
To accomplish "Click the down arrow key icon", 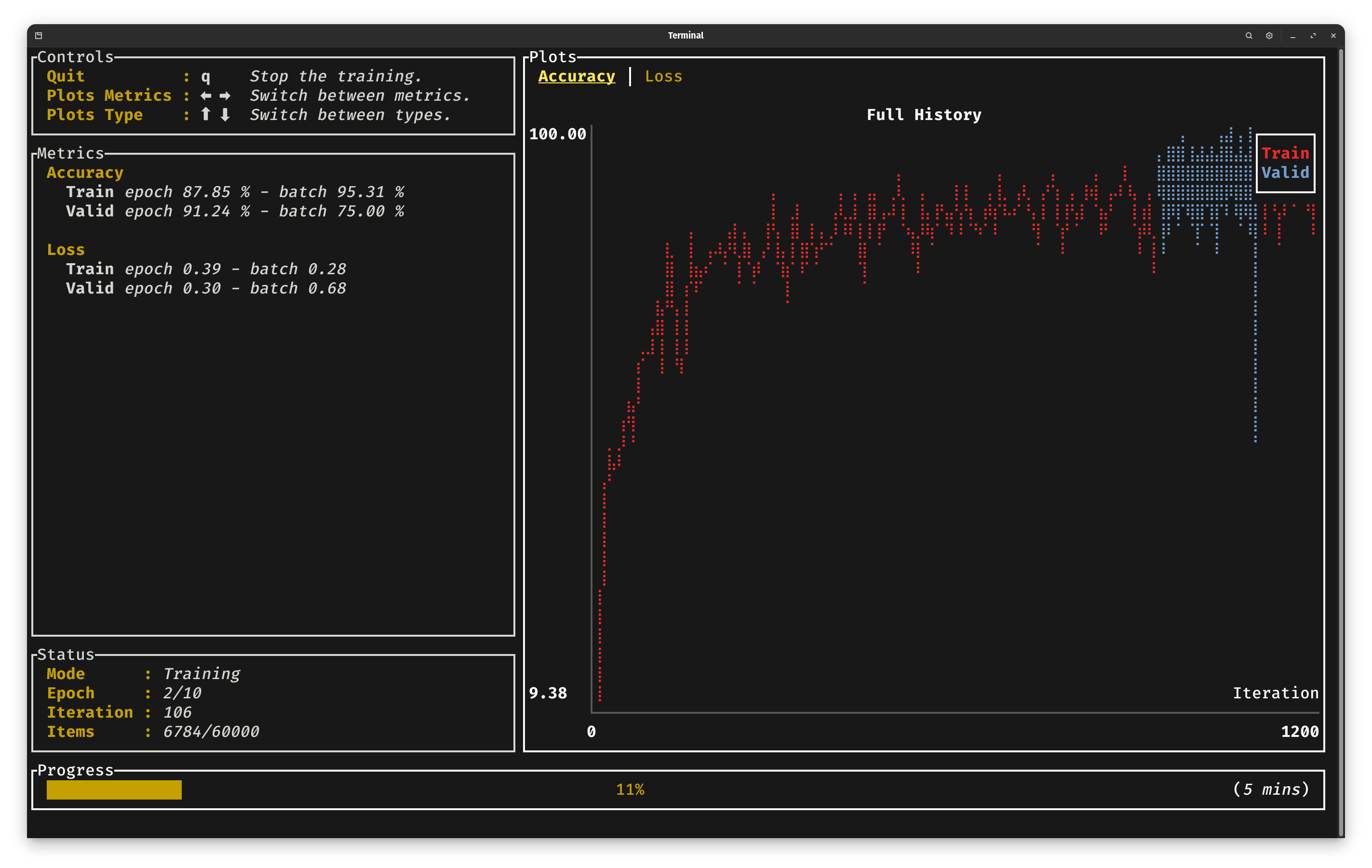I will click(225, 115).
